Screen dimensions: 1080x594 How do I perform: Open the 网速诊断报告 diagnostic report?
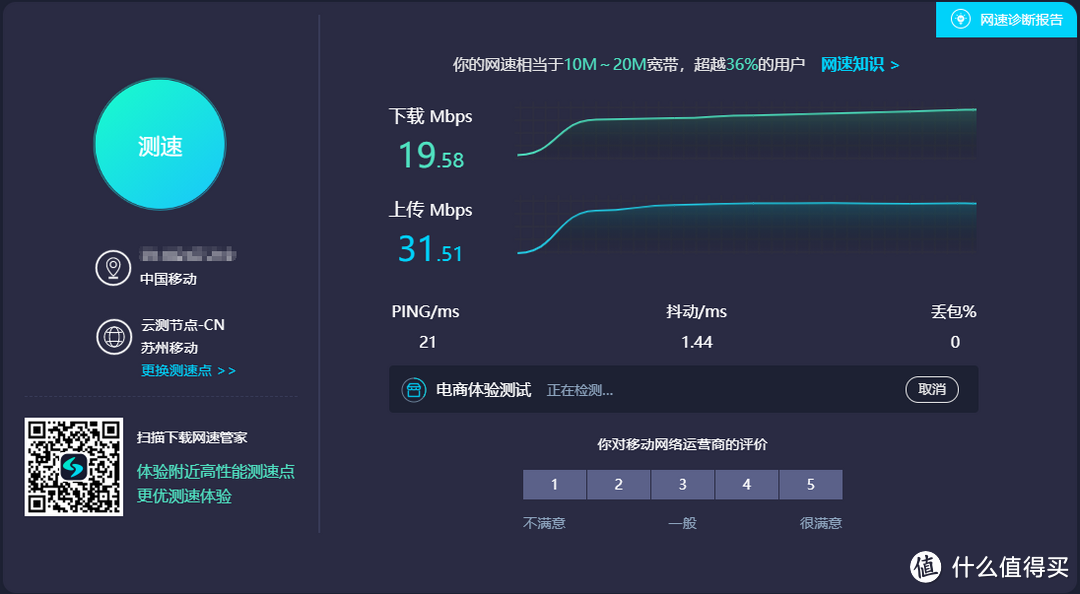point(1006,19)
